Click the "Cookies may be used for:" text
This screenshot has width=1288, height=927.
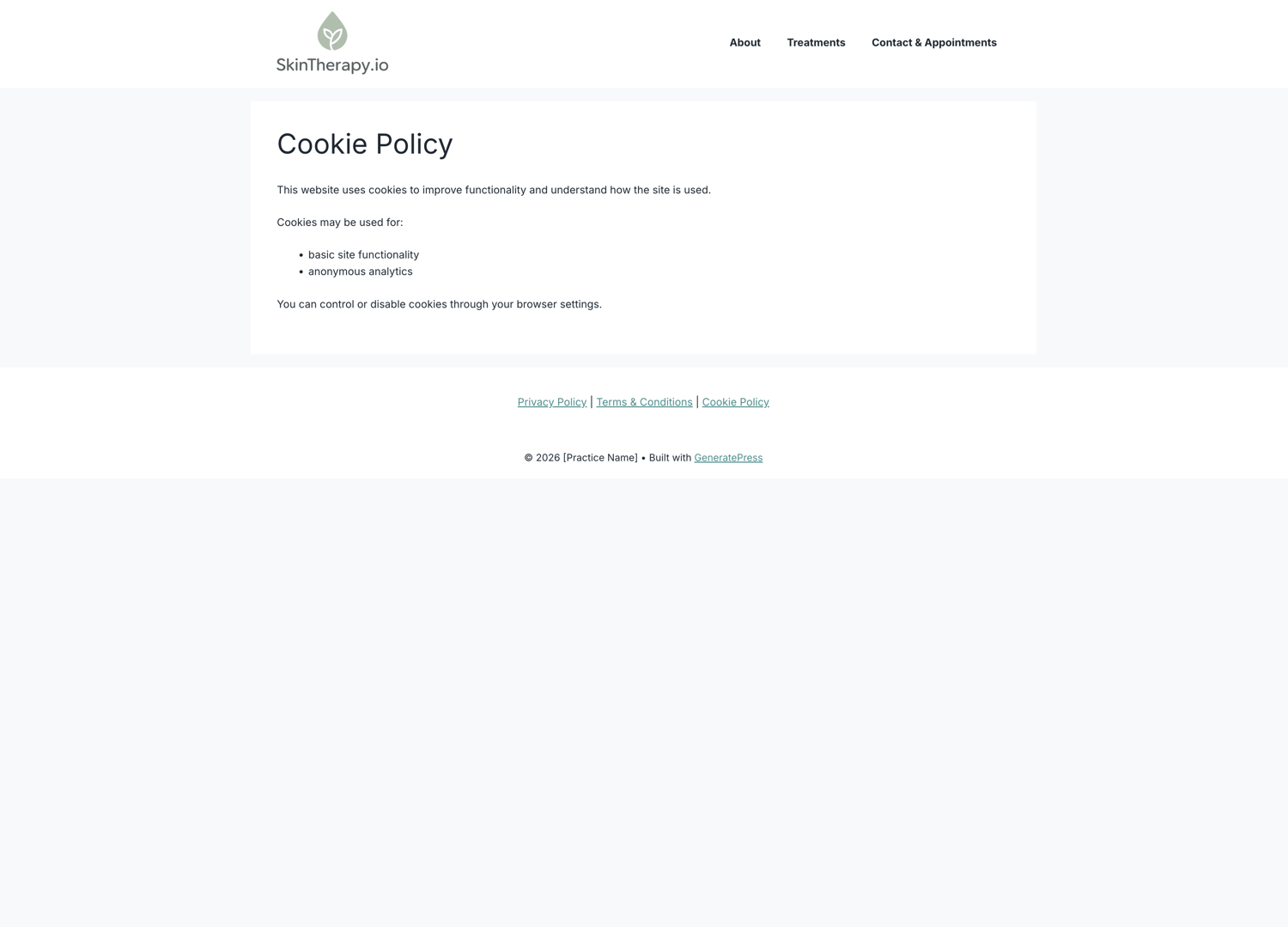tap(339, 223)
